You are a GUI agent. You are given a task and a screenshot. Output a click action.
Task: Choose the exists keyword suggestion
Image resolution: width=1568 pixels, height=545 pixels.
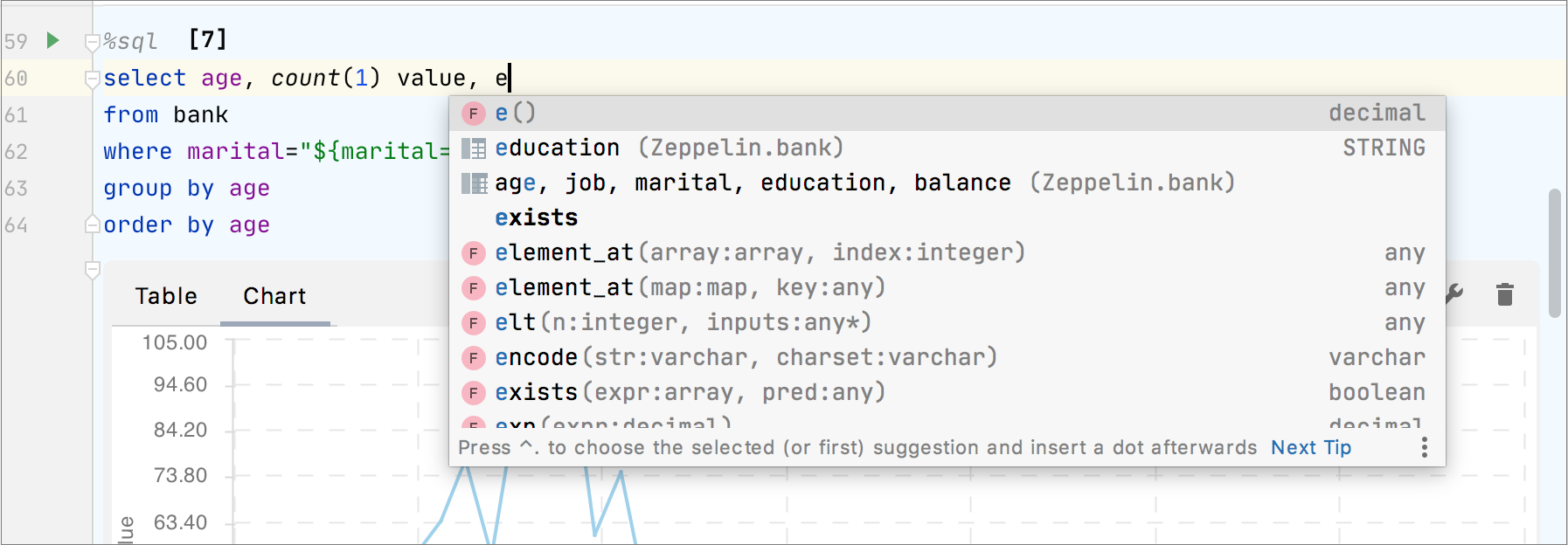click(536, 217)
